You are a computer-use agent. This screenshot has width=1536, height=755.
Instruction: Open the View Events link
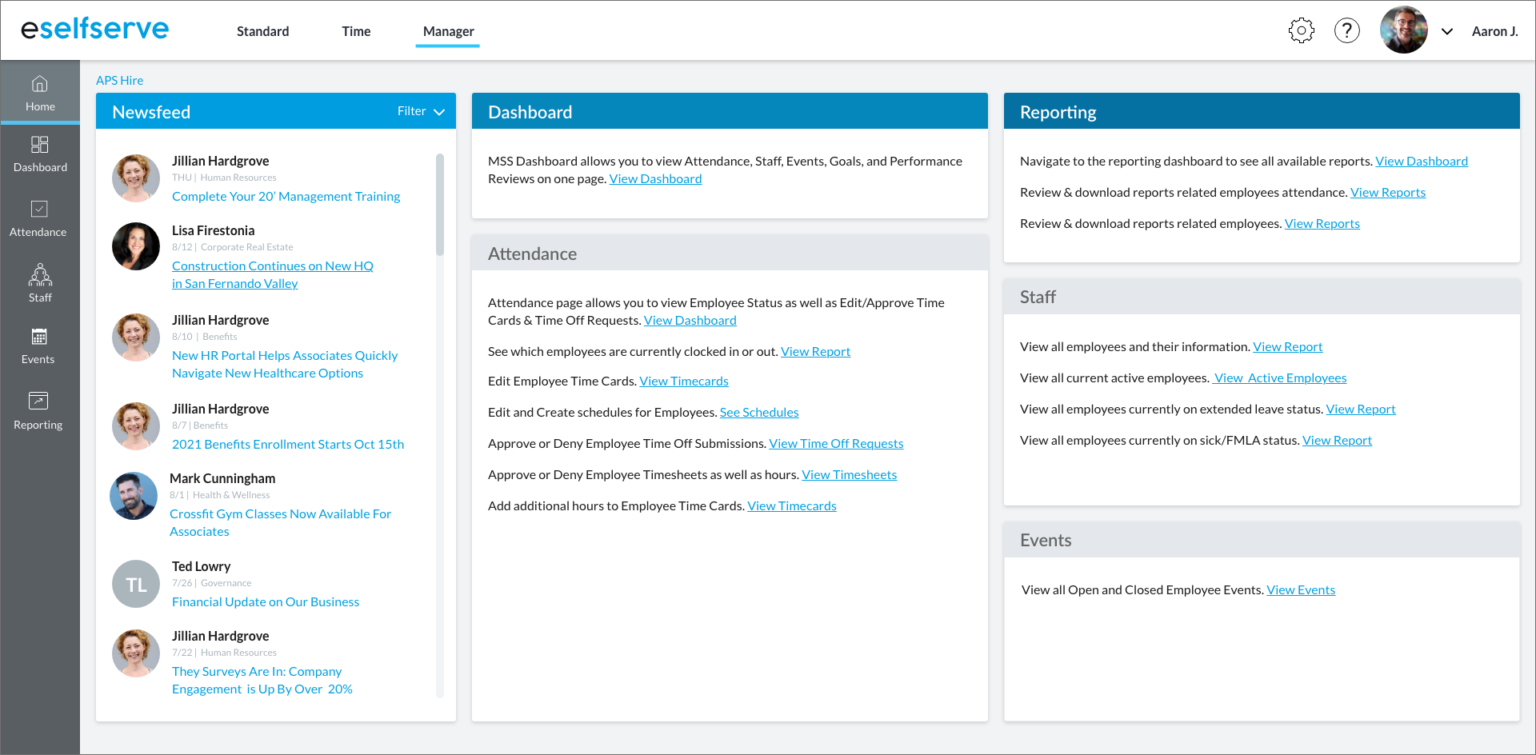coord(1300,590)
